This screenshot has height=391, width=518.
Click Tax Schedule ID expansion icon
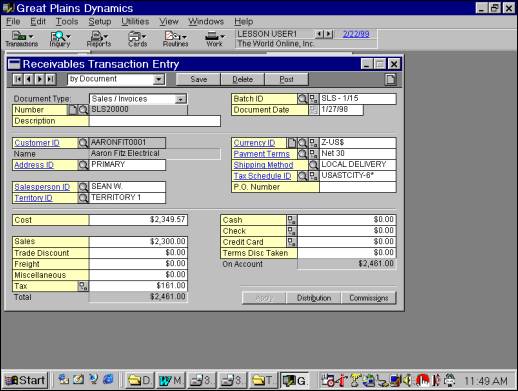(313, 176)
